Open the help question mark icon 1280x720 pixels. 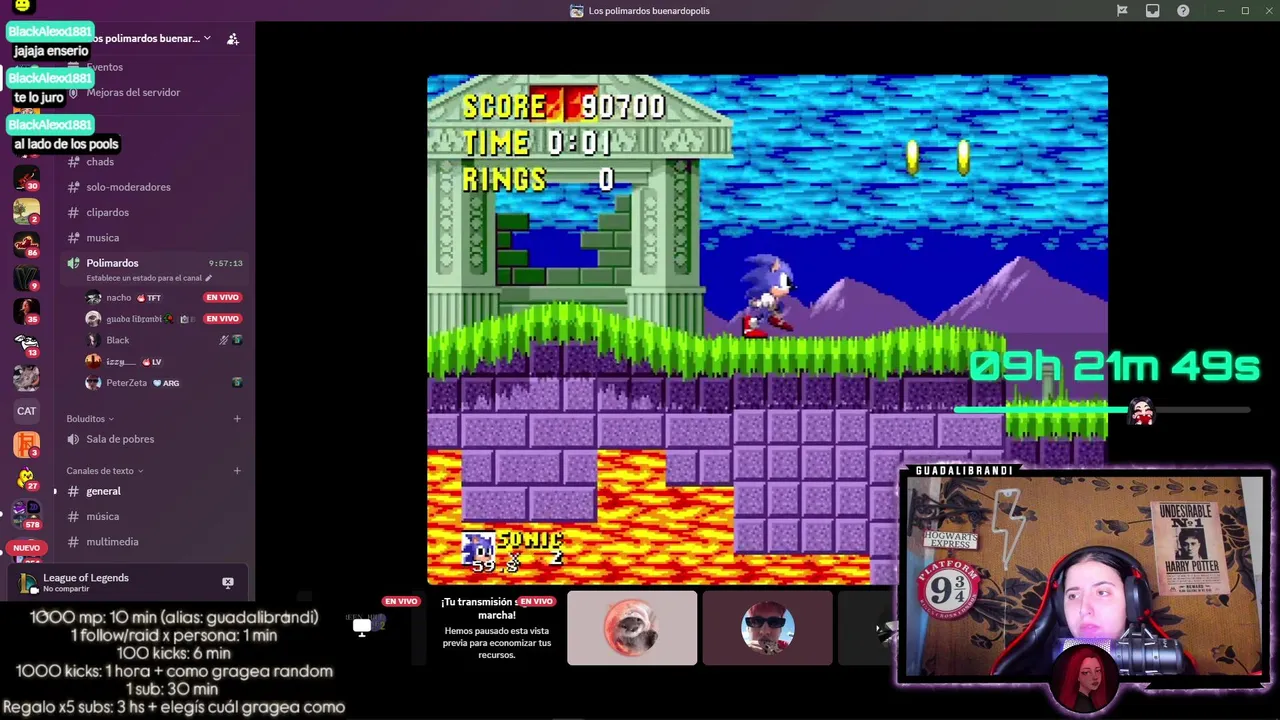tap(1183, 11)
